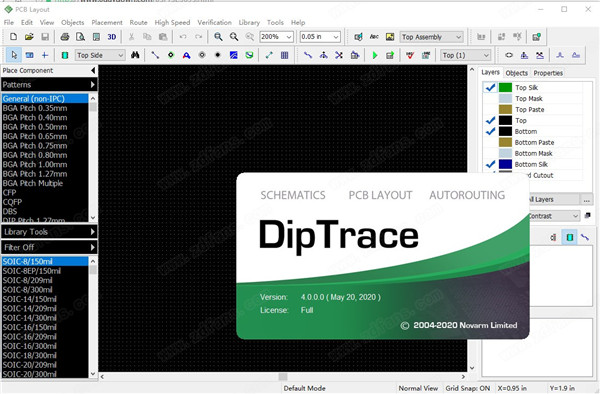
Task: Open the Top (1) routing layer dropdown
Action: 465,55
